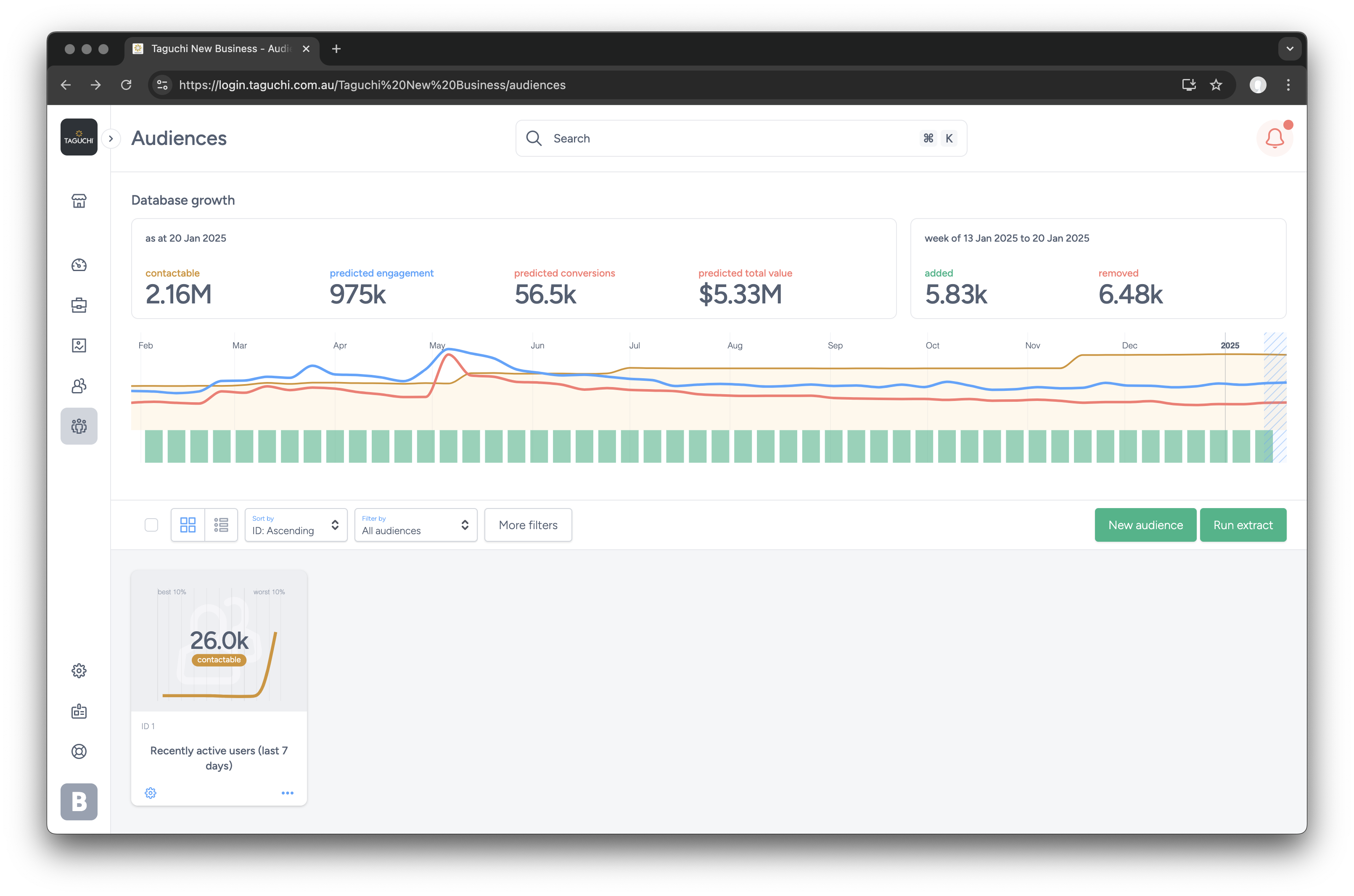Open the browser three-dot menu
This screenshot has height=896, width=1354.
coord(1288,84)
